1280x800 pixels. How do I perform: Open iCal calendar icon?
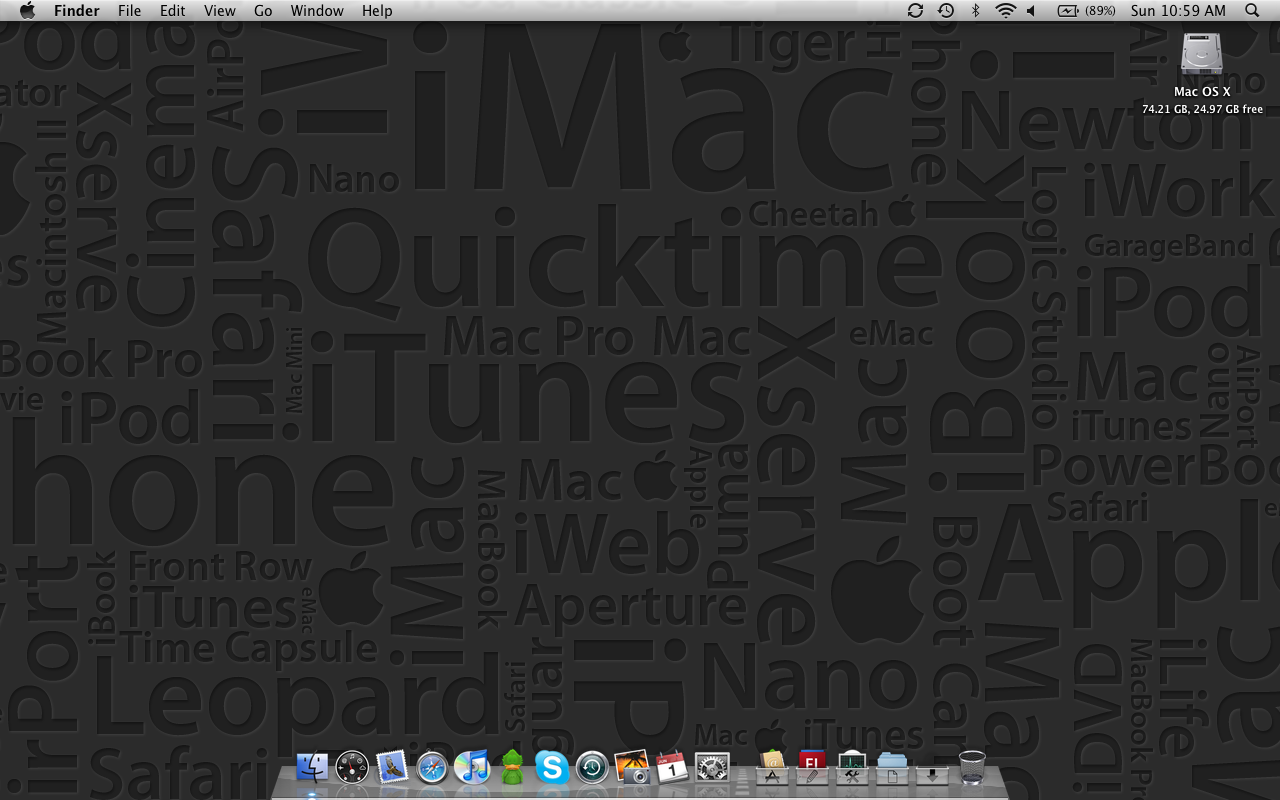click(x=672, y=768)
